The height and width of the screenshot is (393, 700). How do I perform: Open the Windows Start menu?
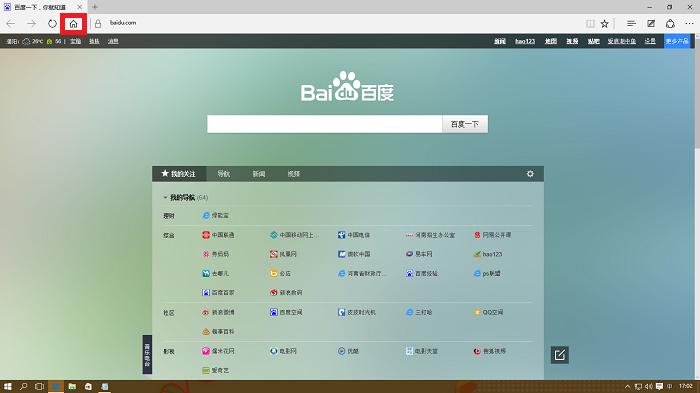[x=8, y=386]
